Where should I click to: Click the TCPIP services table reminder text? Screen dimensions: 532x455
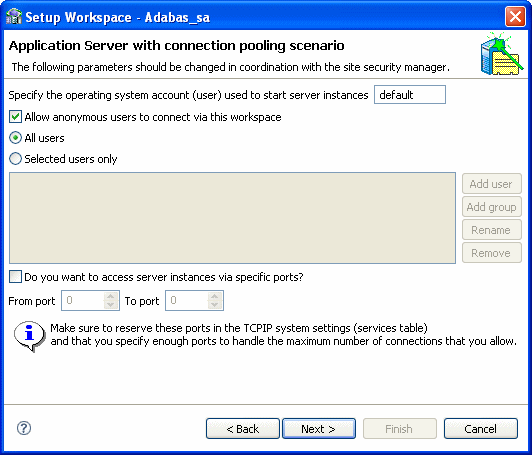point(283,335)
